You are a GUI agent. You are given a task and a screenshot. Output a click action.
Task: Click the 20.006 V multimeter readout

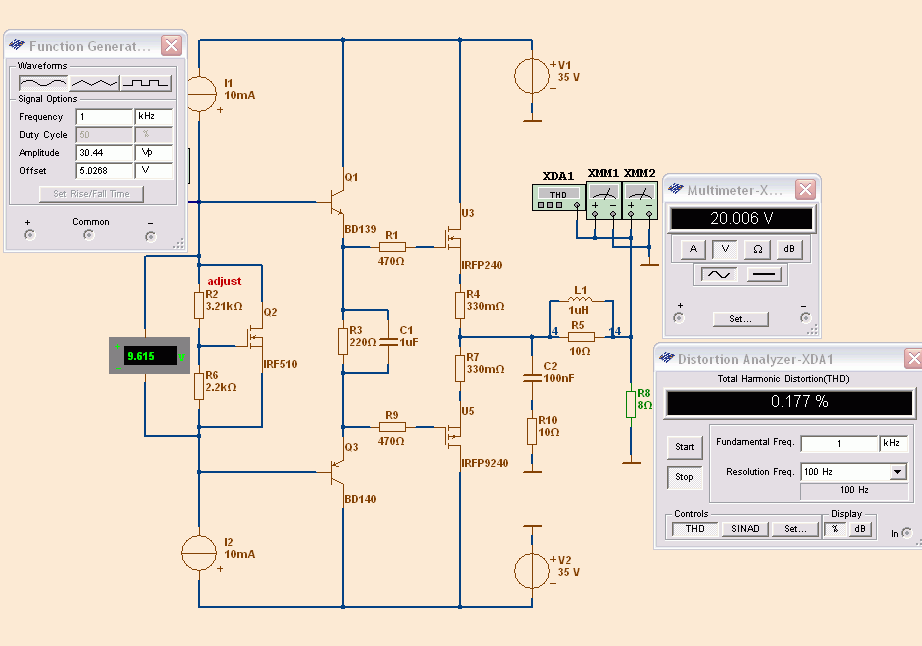click(741, 219)
